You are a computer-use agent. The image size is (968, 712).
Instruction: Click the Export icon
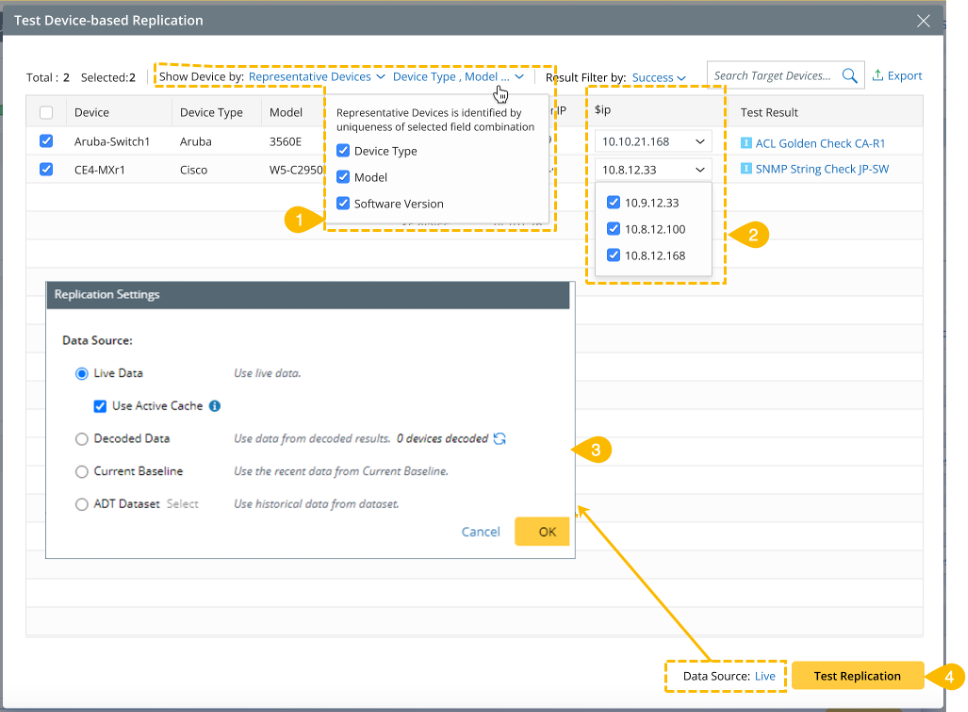click(878, 76)
